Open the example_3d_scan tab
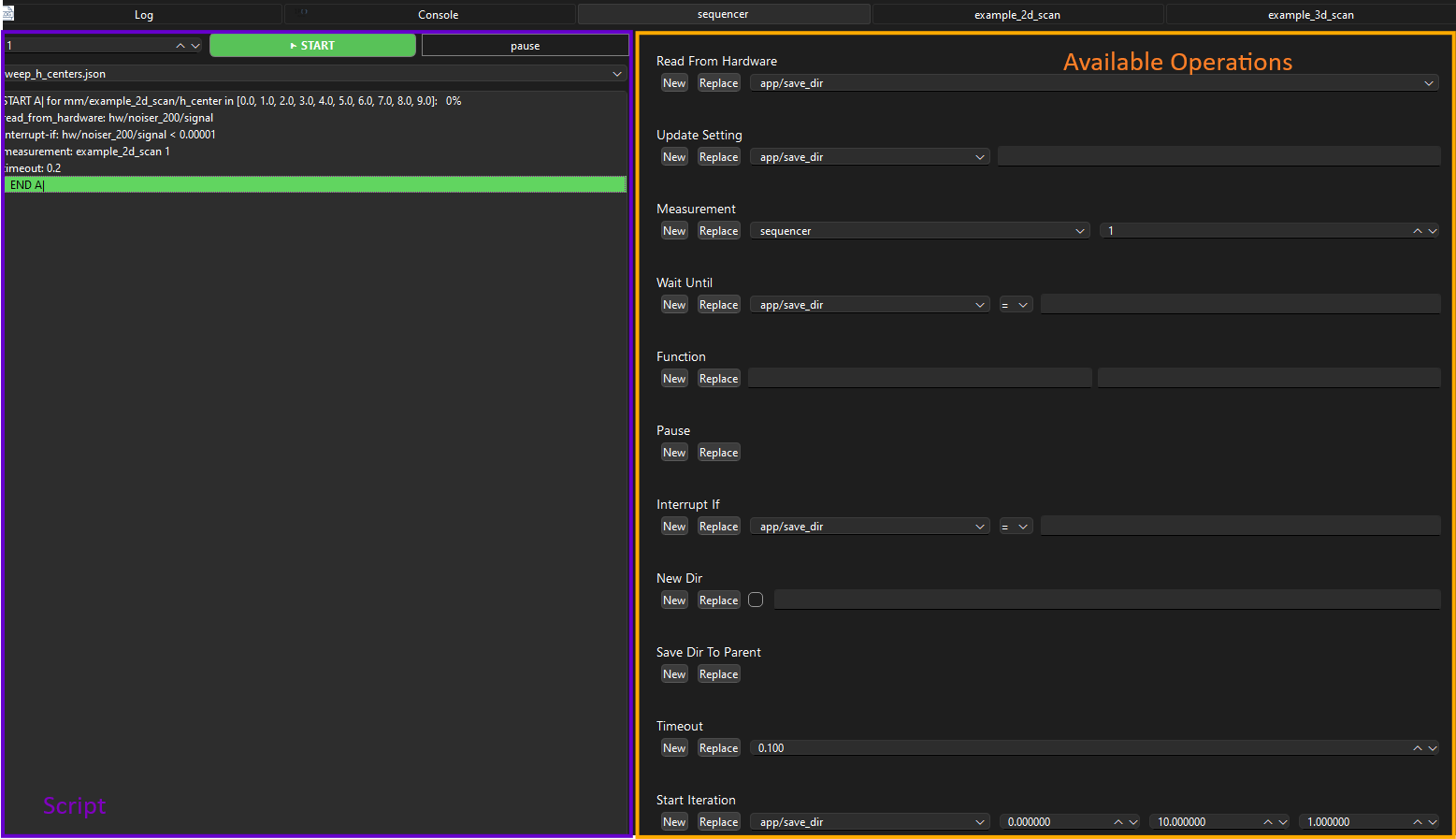1456x839 pixels. point(1310,14)
